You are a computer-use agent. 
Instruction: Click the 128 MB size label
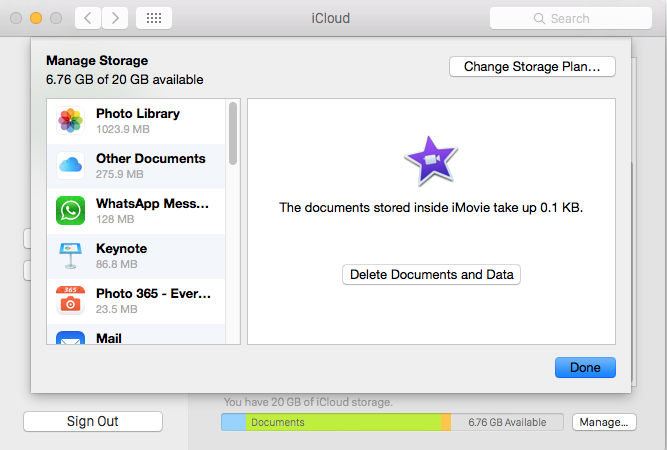coord(115,219)
